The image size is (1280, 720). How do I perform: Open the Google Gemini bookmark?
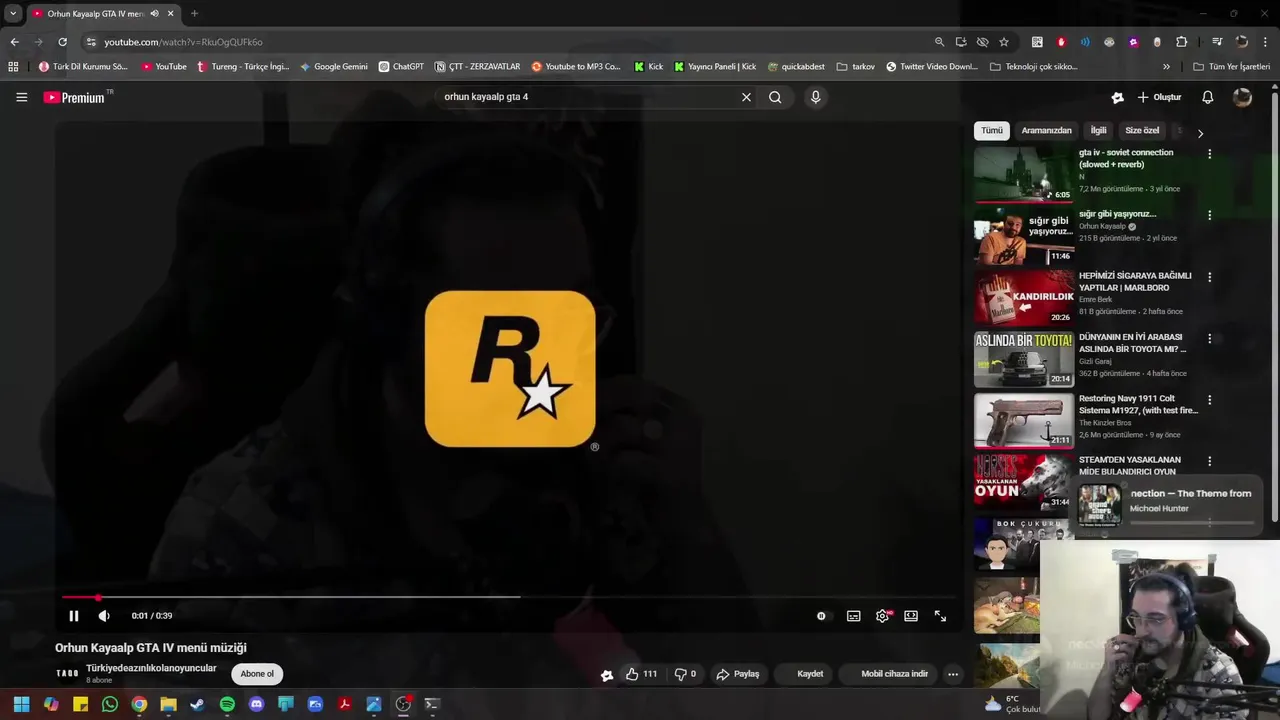point(334,67)
